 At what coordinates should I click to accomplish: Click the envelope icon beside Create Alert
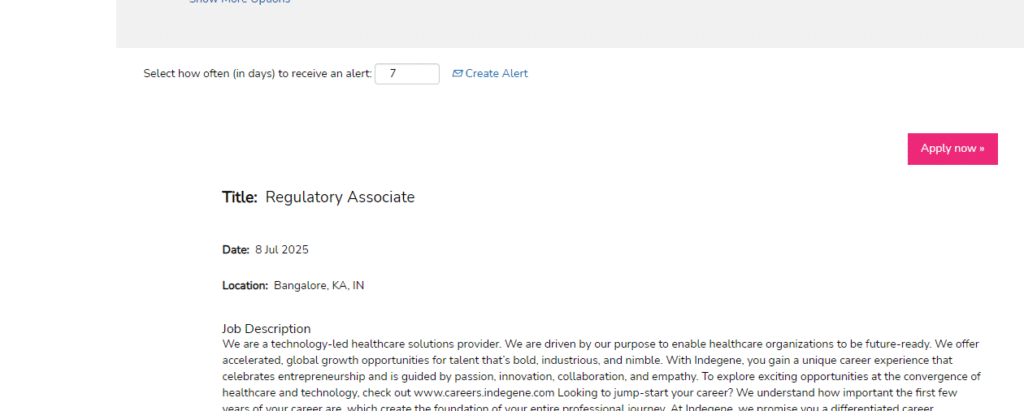pyautogui.click(x=457, y=74)
